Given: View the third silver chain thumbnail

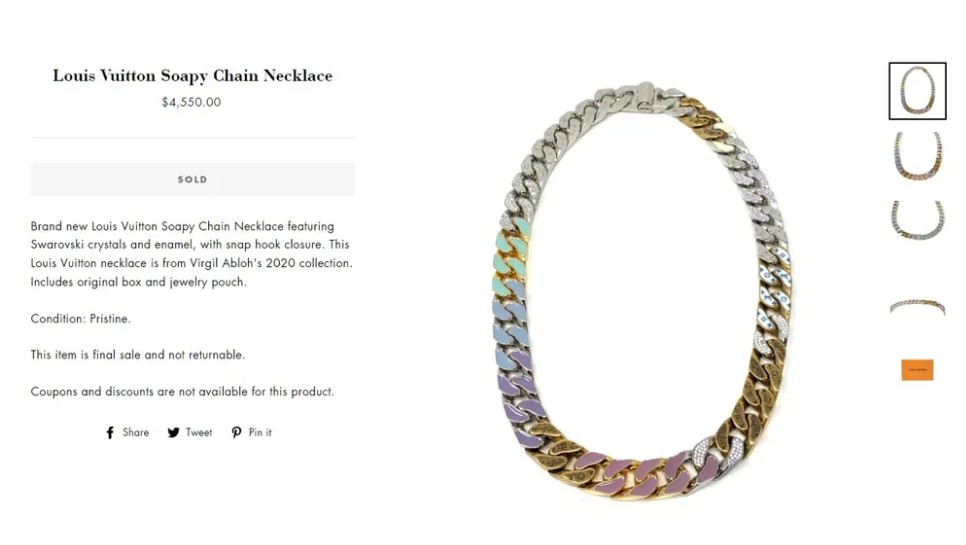Looking at the screenshot, I should coord(917,220).
